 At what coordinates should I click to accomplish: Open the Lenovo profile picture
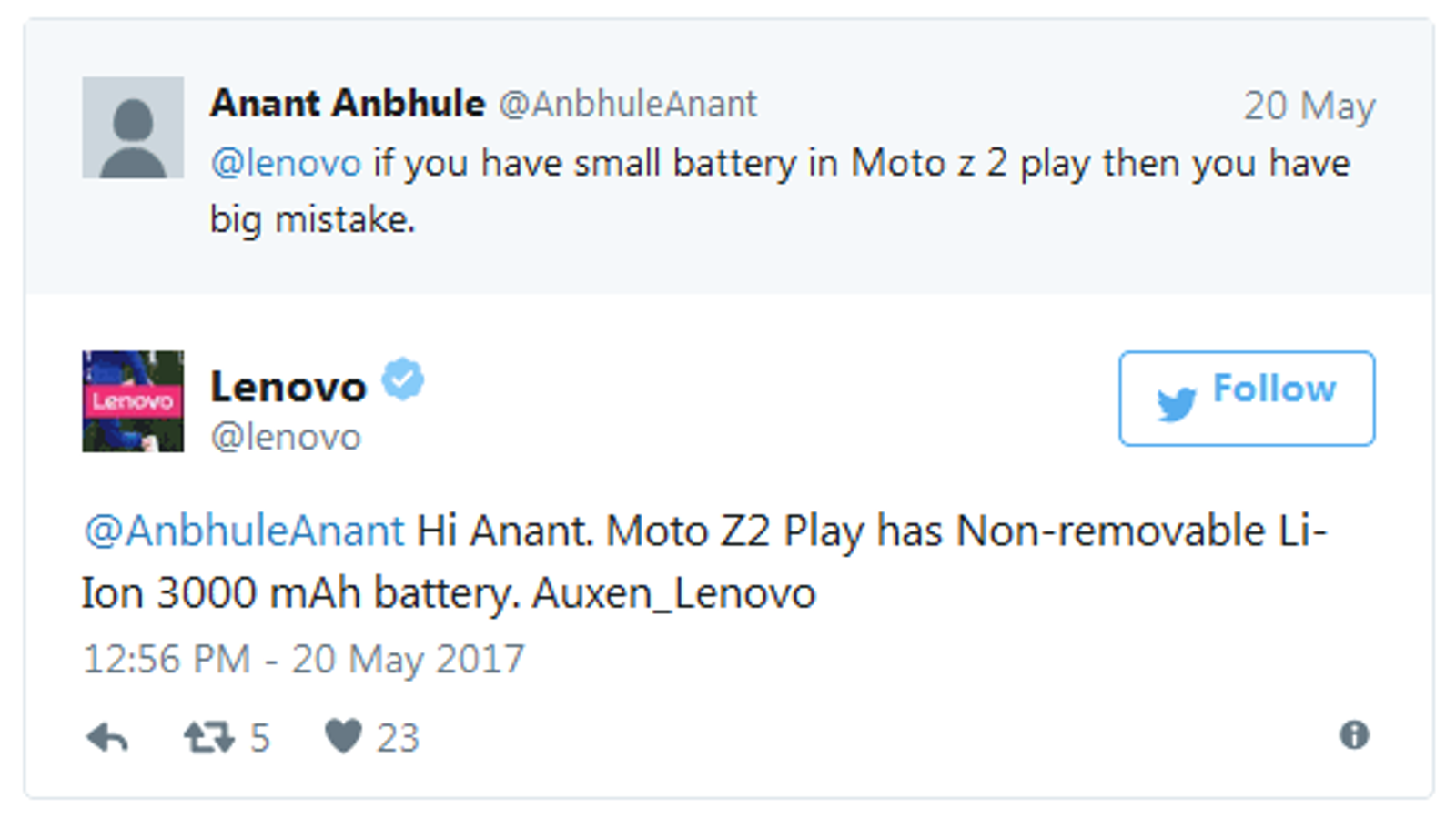[x=133, y=401]
